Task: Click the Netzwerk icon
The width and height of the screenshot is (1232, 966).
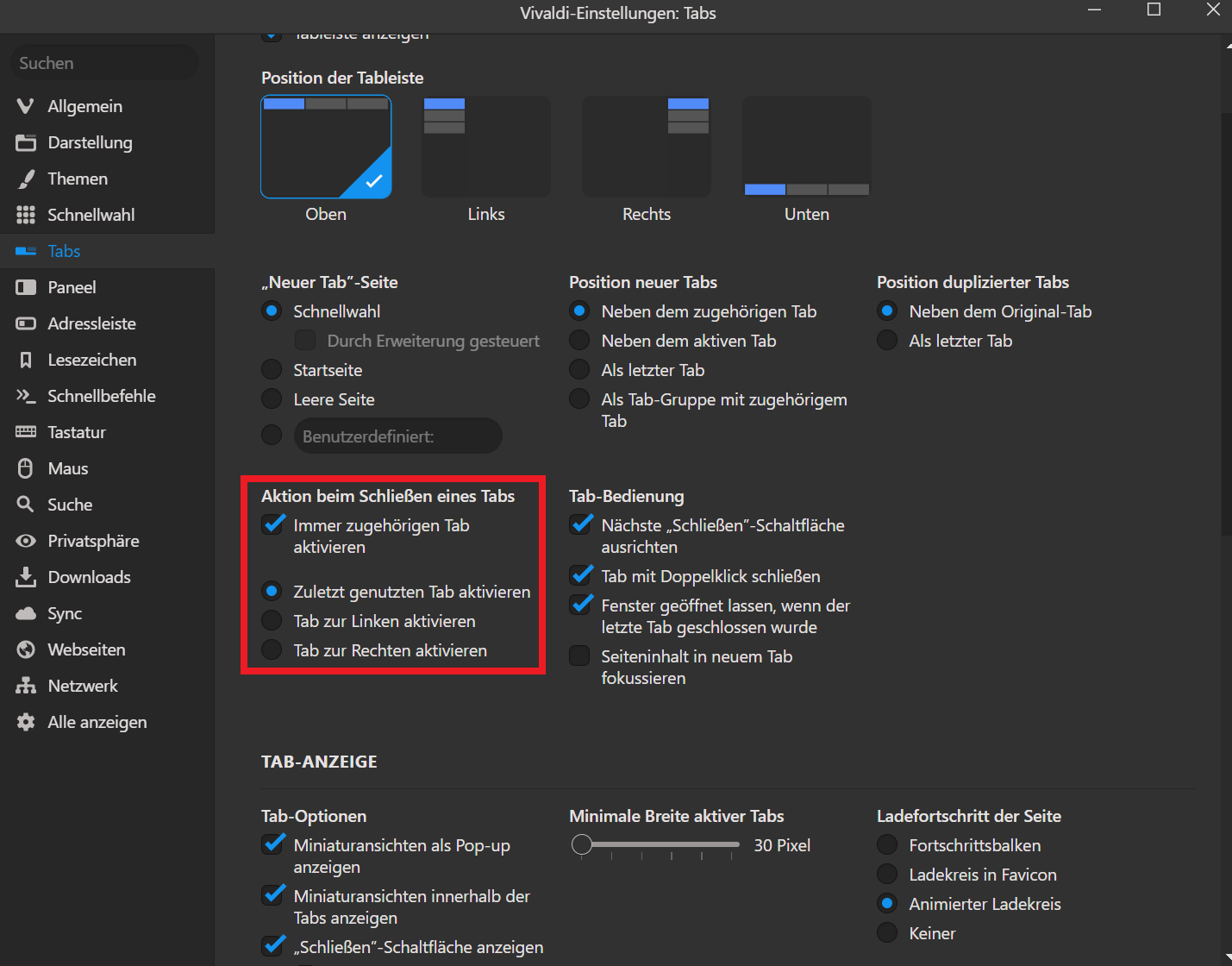Action: (26, 686)
